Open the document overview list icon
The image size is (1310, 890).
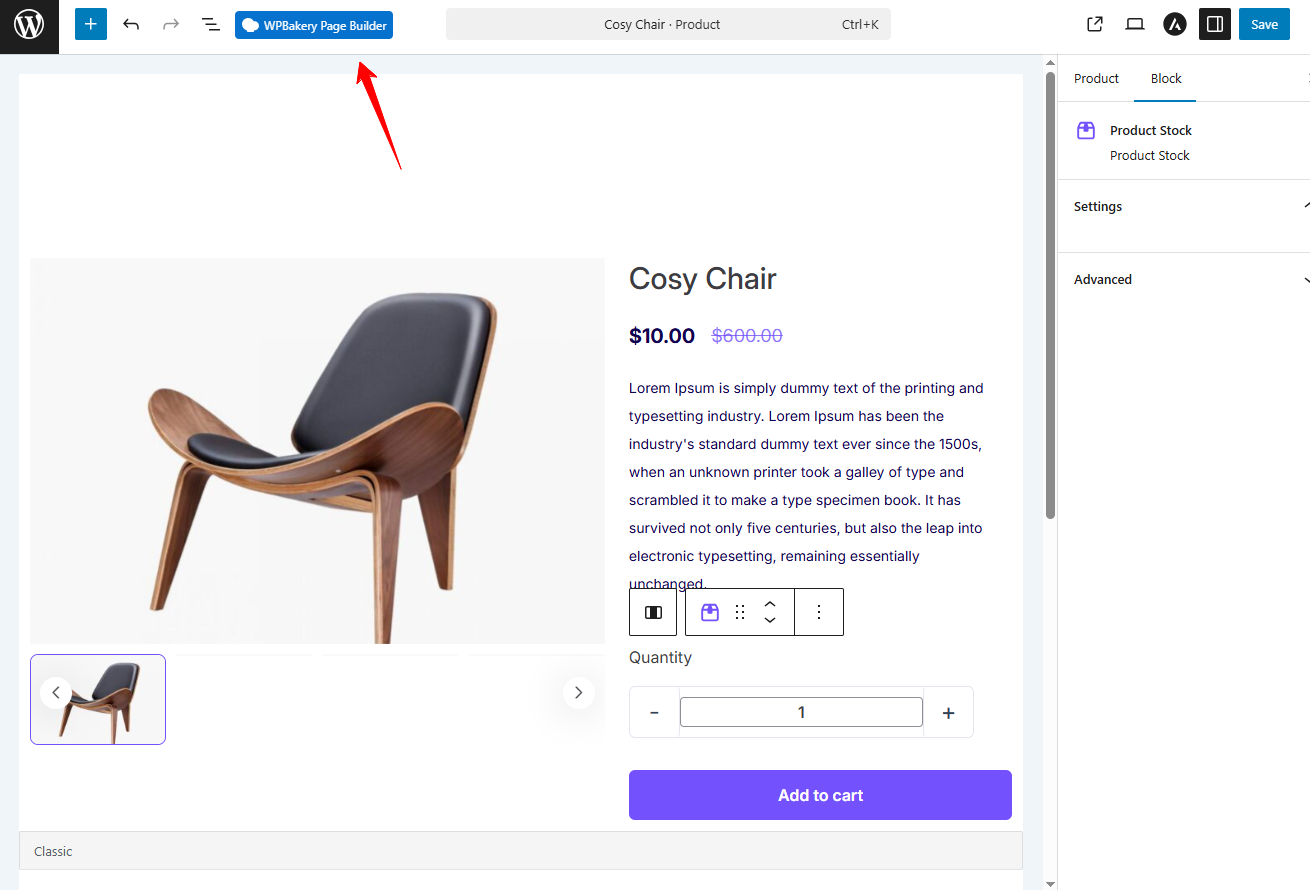point(210,24)
